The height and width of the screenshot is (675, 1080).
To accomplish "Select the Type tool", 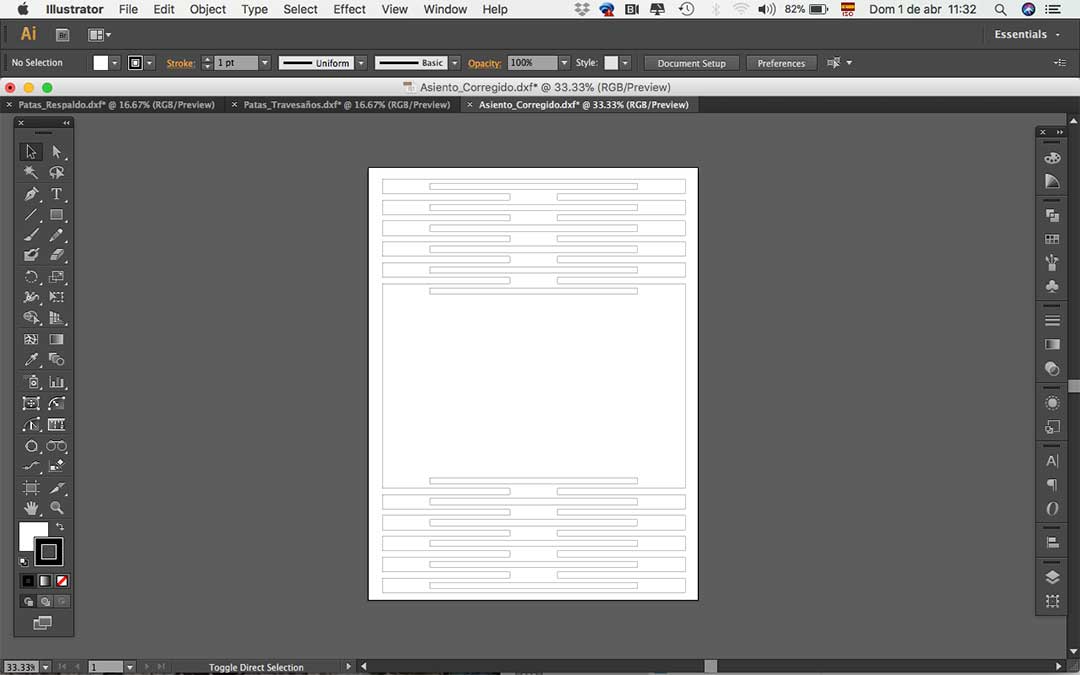I will pyautogui.click(x=56, y=194).
